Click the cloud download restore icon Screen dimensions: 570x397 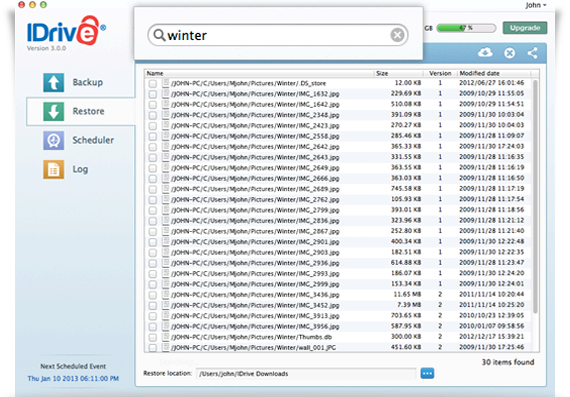(x=485, y=53)
